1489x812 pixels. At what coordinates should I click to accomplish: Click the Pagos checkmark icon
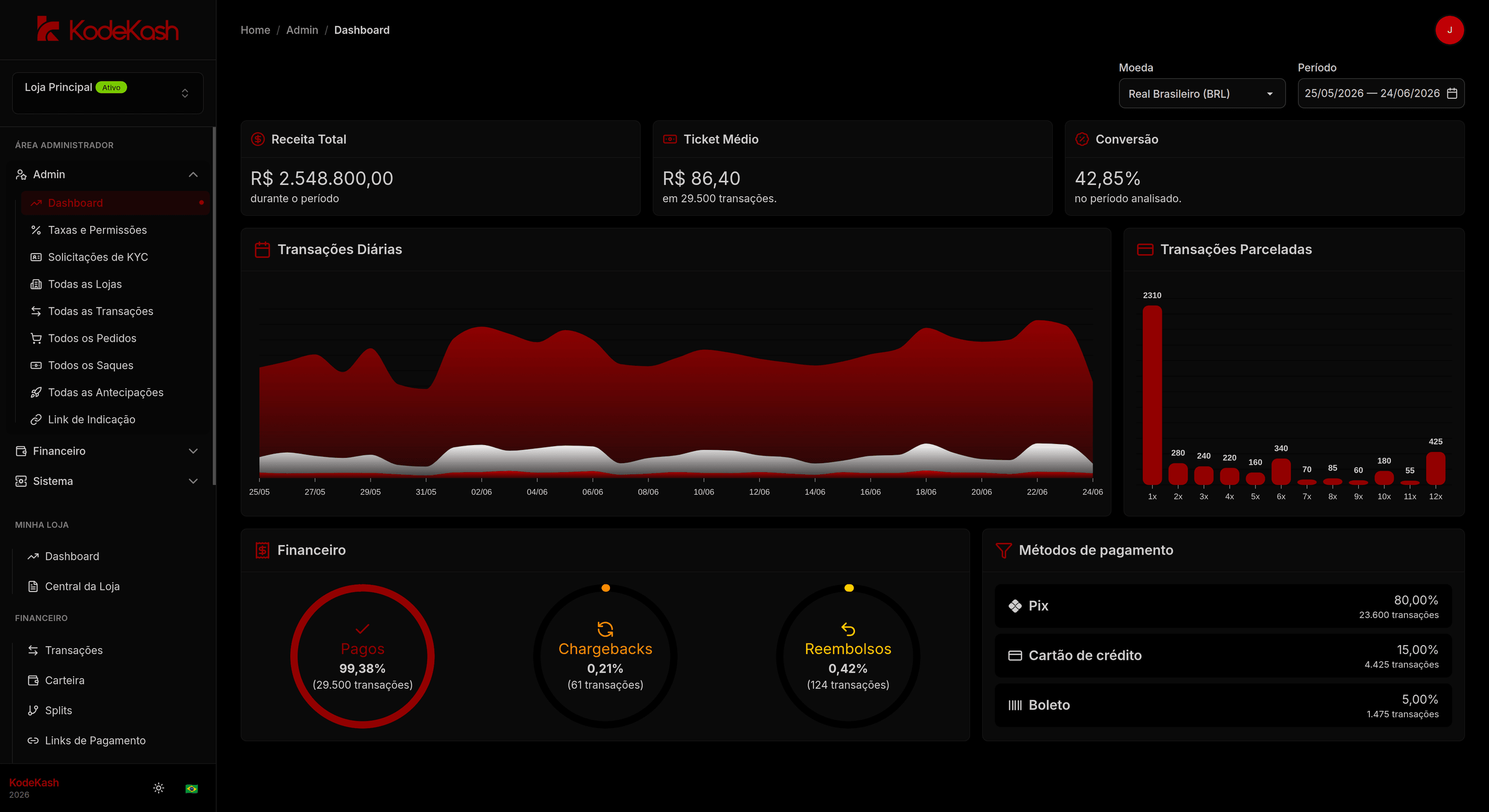click(363, 629)
